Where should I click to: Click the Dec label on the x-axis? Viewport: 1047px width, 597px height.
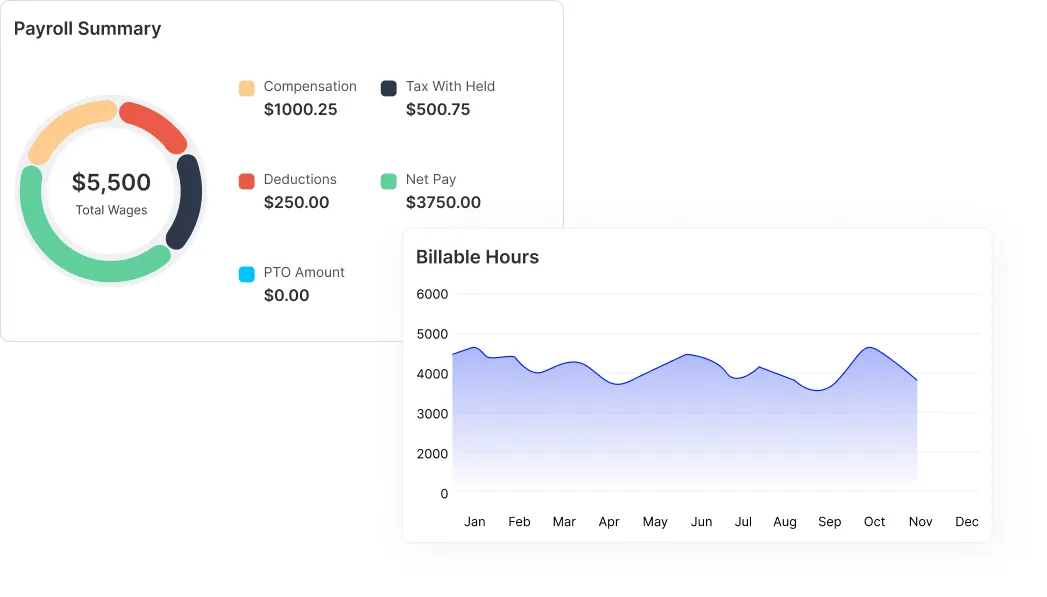click(x=966, y=521)
